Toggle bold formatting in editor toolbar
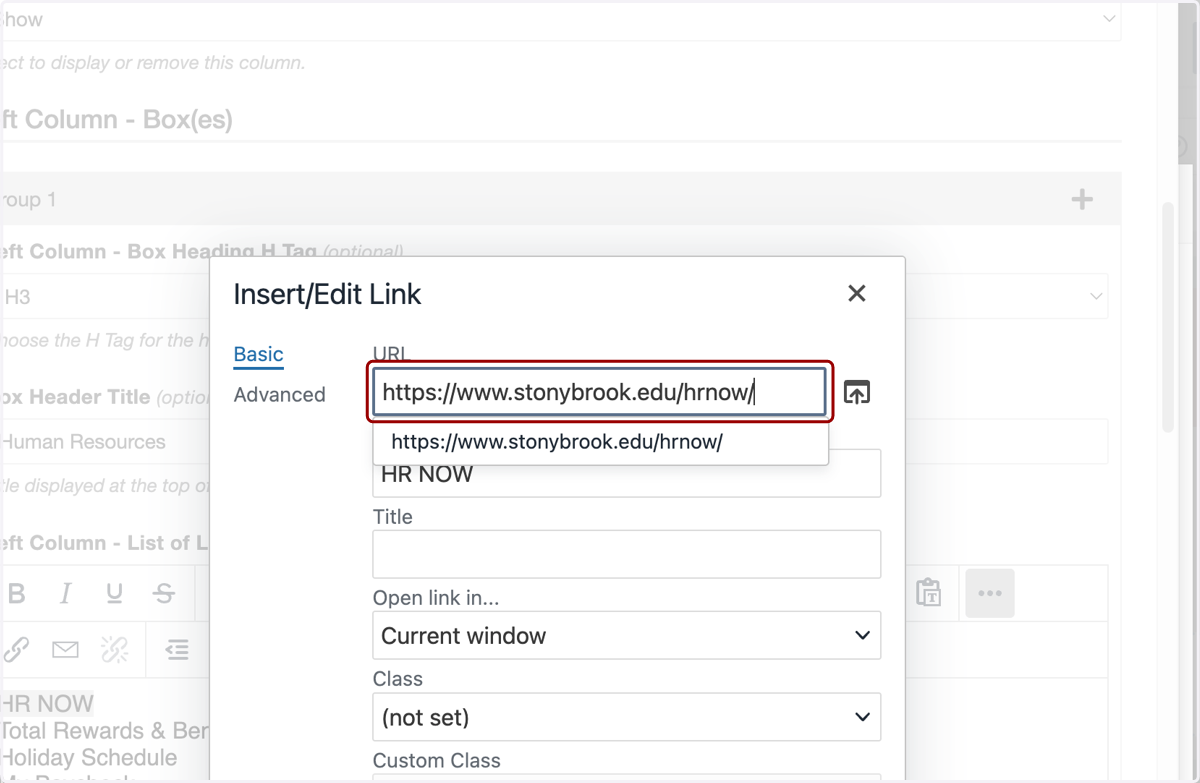Screen dimensions: 1200x783 (16, 593)
